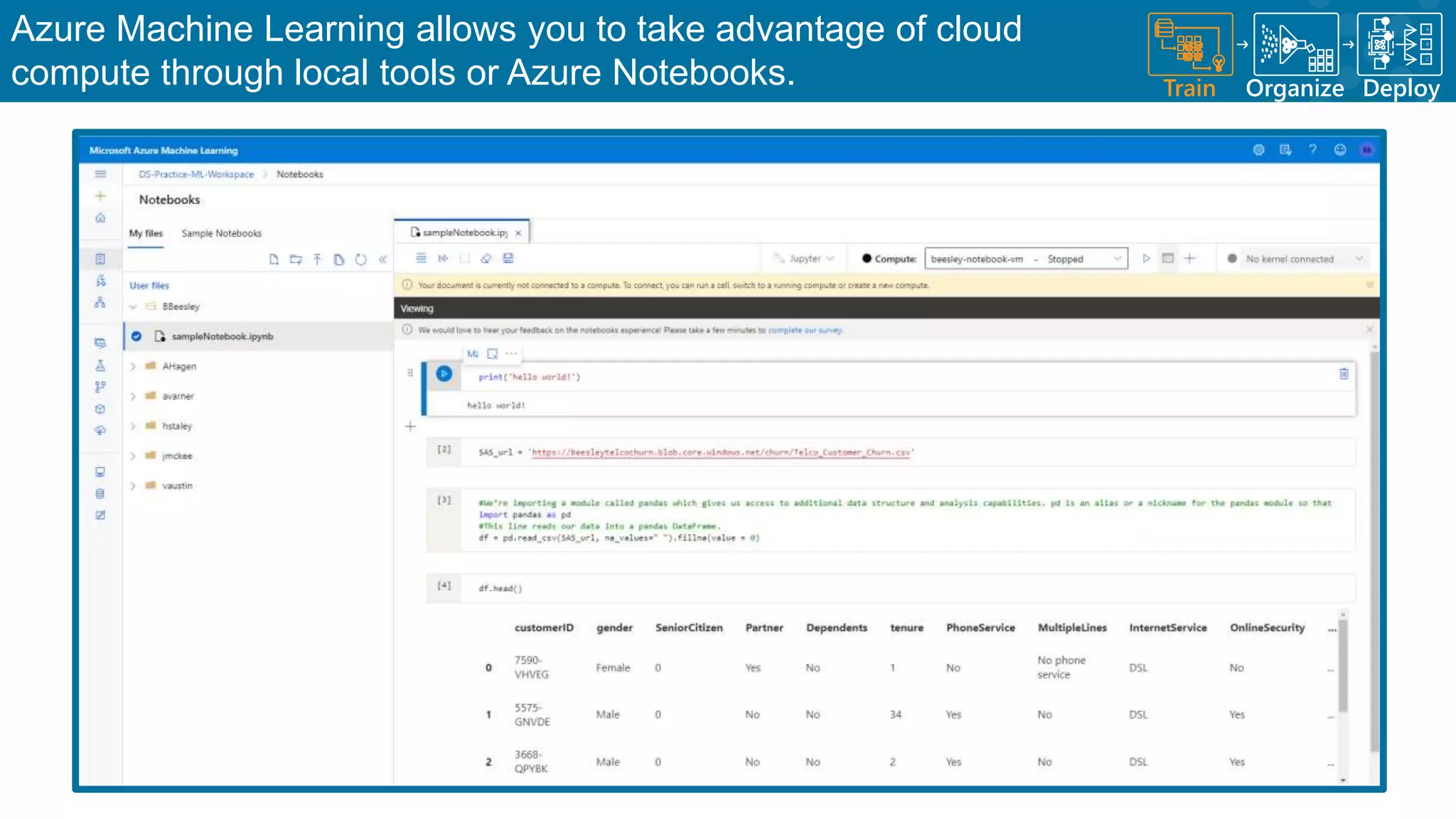Open Models cube icon in sidebar

point(100,409)
